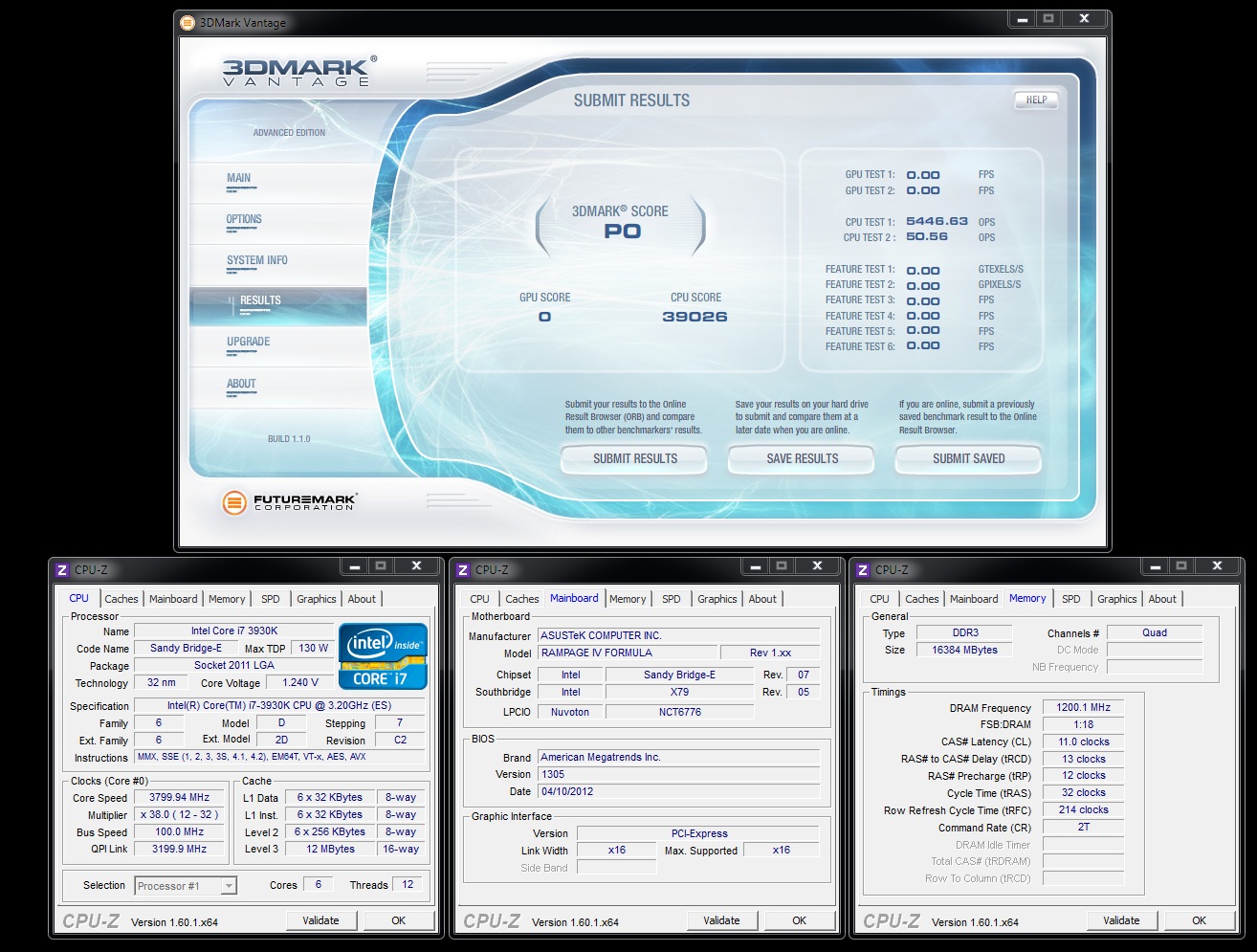This screenshot has height=952, width=1257.
Task: Switch to Caches tab in first CPU-Z window
Action: [121, 599]
